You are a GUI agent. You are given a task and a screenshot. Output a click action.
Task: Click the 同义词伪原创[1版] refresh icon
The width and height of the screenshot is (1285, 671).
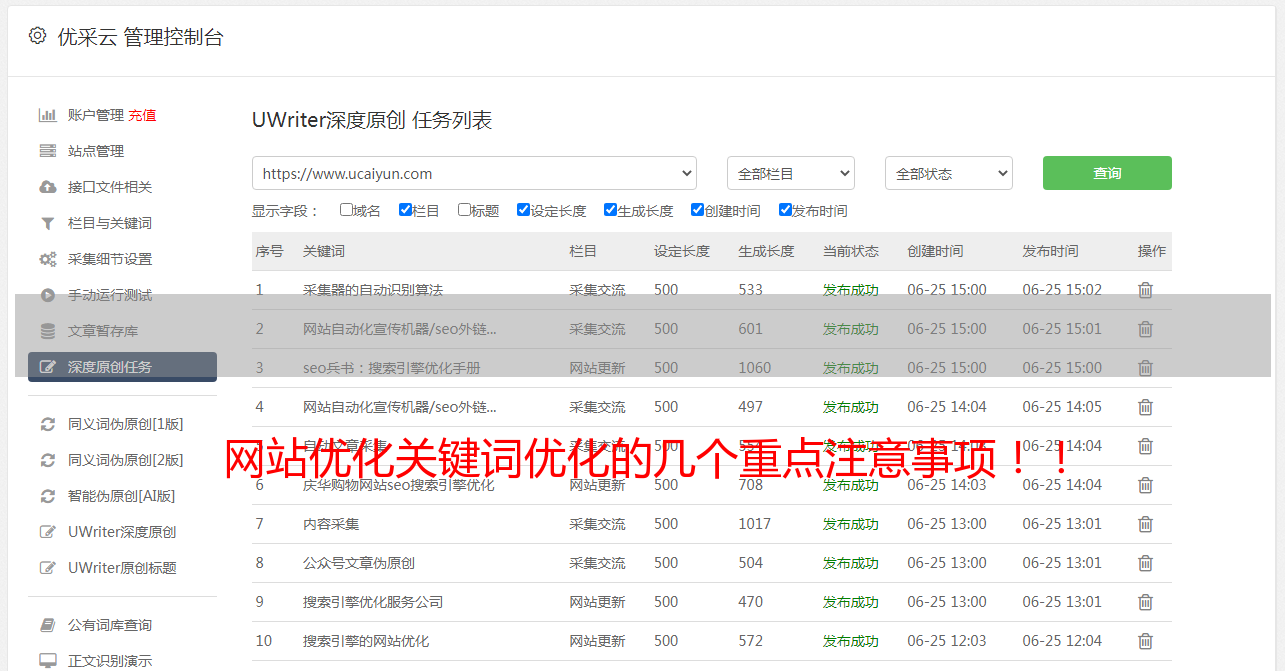47,424
